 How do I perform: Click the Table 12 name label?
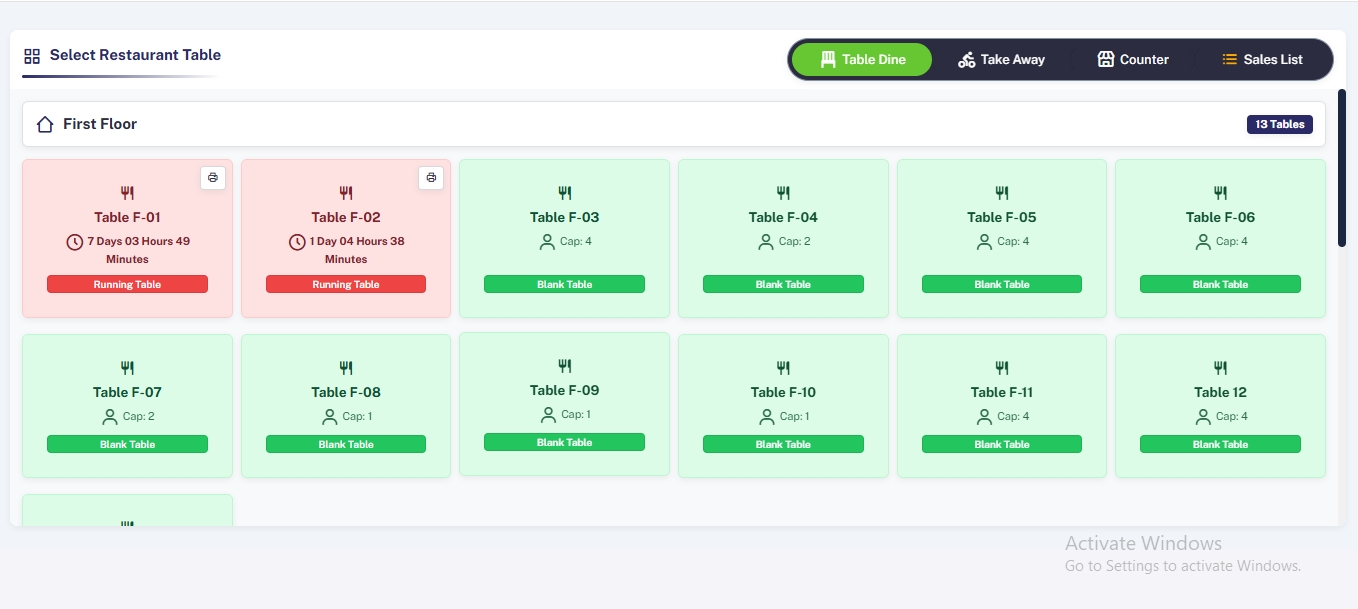[x=1220, y=392]
